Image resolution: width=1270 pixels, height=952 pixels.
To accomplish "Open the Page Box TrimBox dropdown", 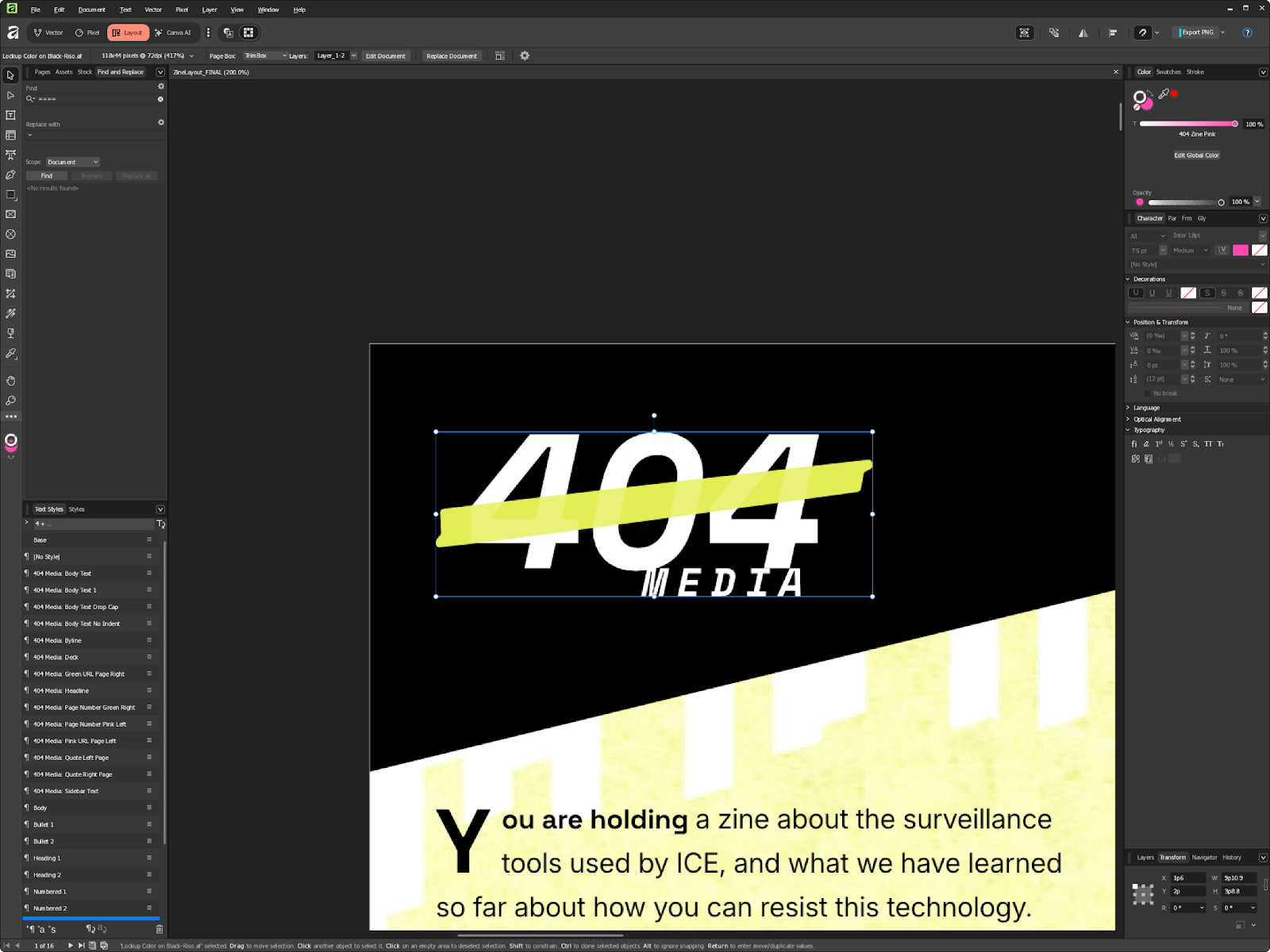I will 264,56.
